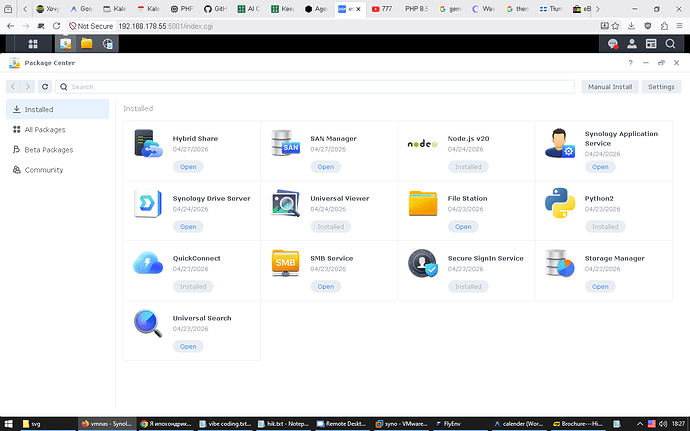
Task: Select Package Center icon in DSM taskbar
Action: pos(66,44)
